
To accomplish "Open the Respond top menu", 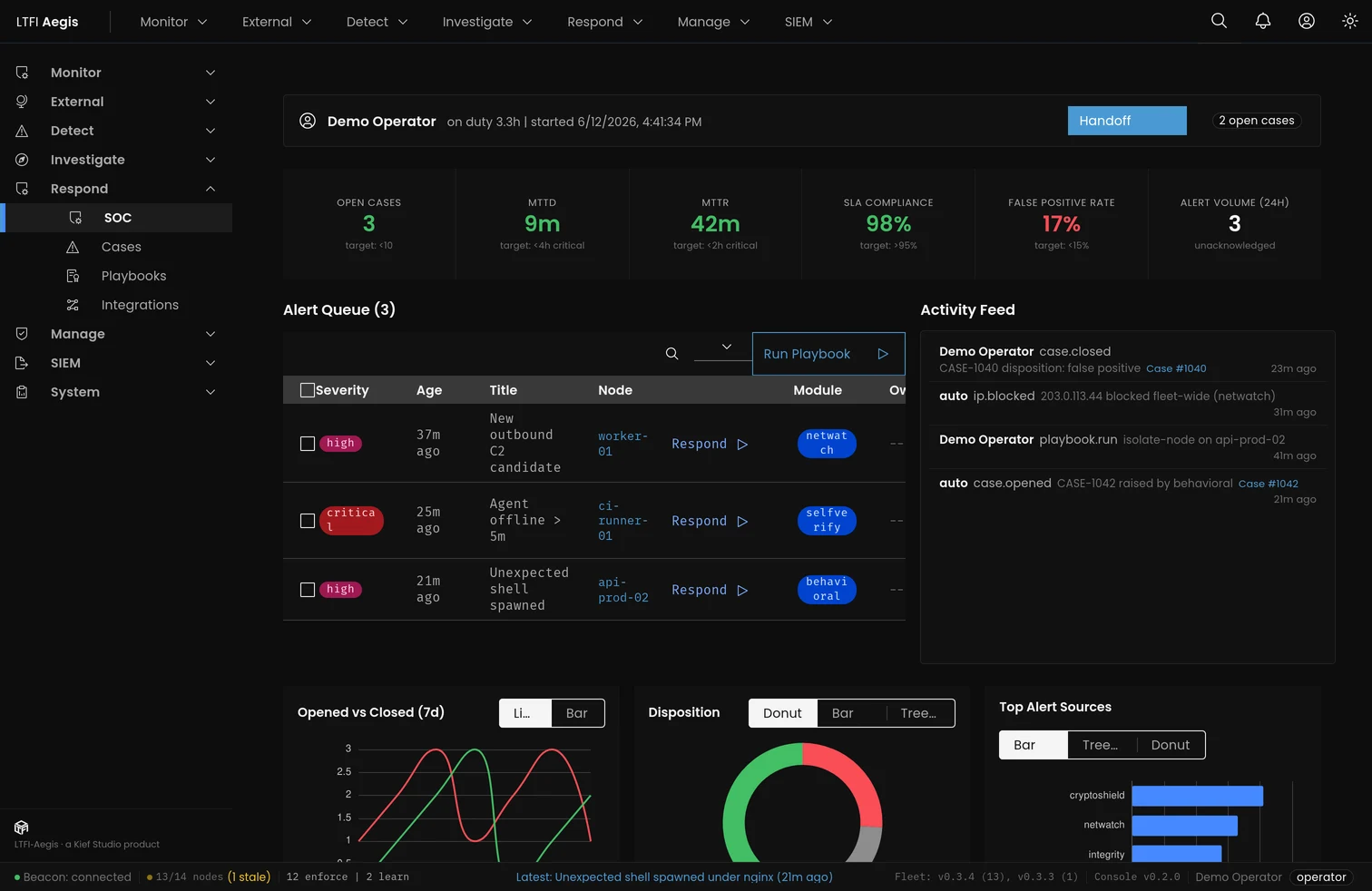I will point(604,22).
